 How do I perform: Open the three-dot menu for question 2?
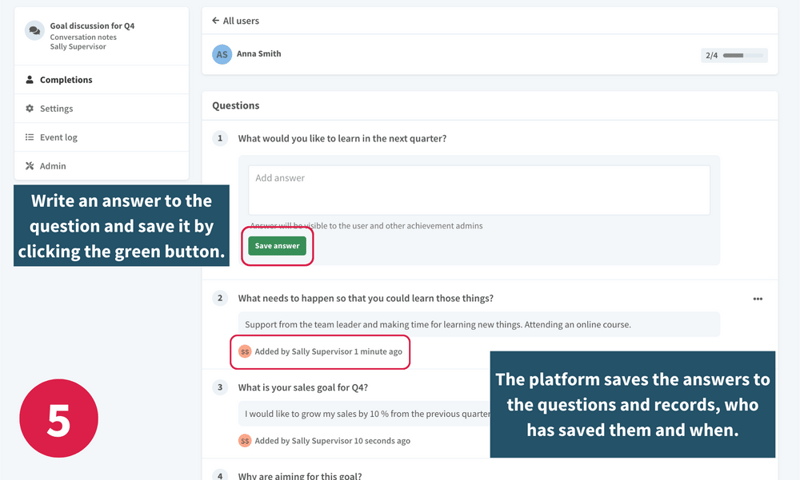tap(758, 299)
